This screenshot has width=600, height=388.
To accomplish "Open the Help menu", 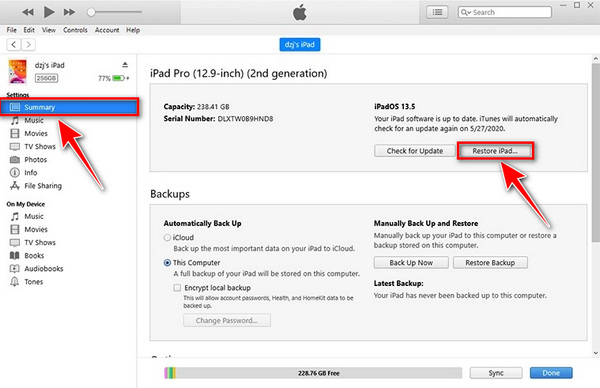I will (133, 30).
